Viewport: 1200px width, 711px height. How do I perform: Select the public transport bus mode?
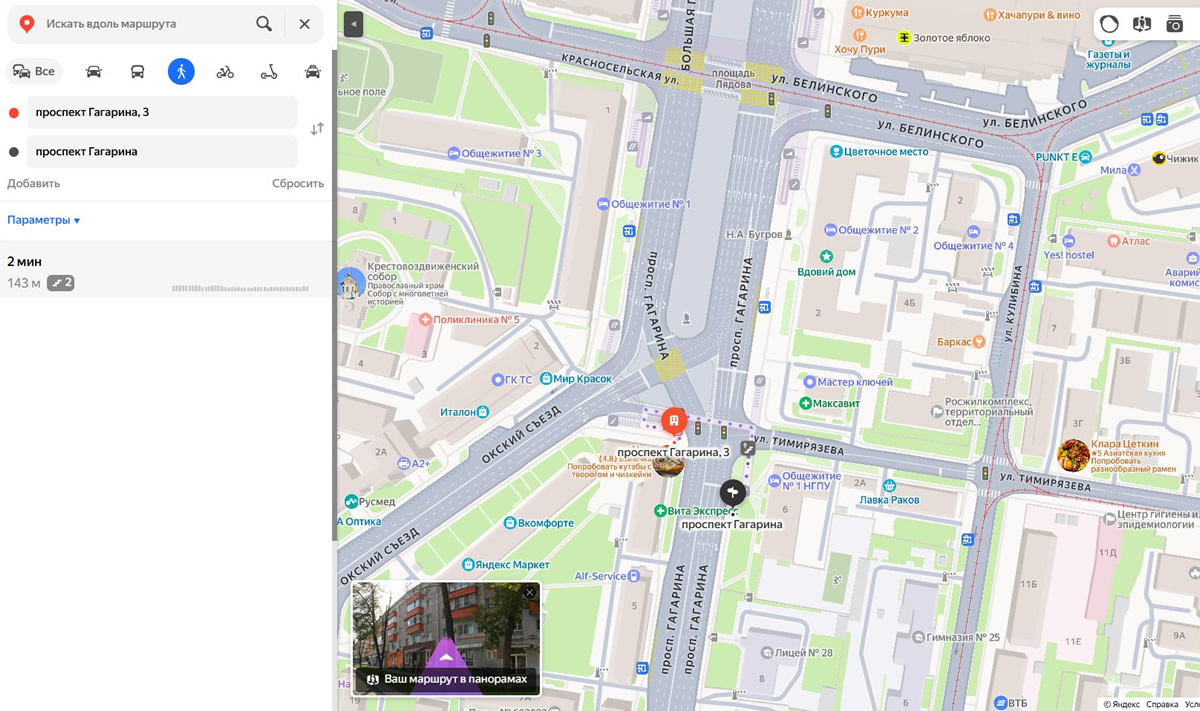(138, 71)
